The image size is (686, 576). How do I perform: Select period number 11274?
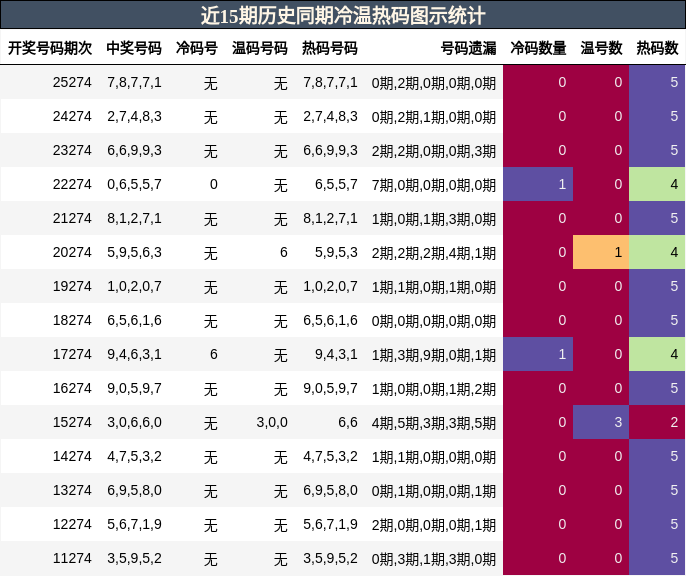72,559
